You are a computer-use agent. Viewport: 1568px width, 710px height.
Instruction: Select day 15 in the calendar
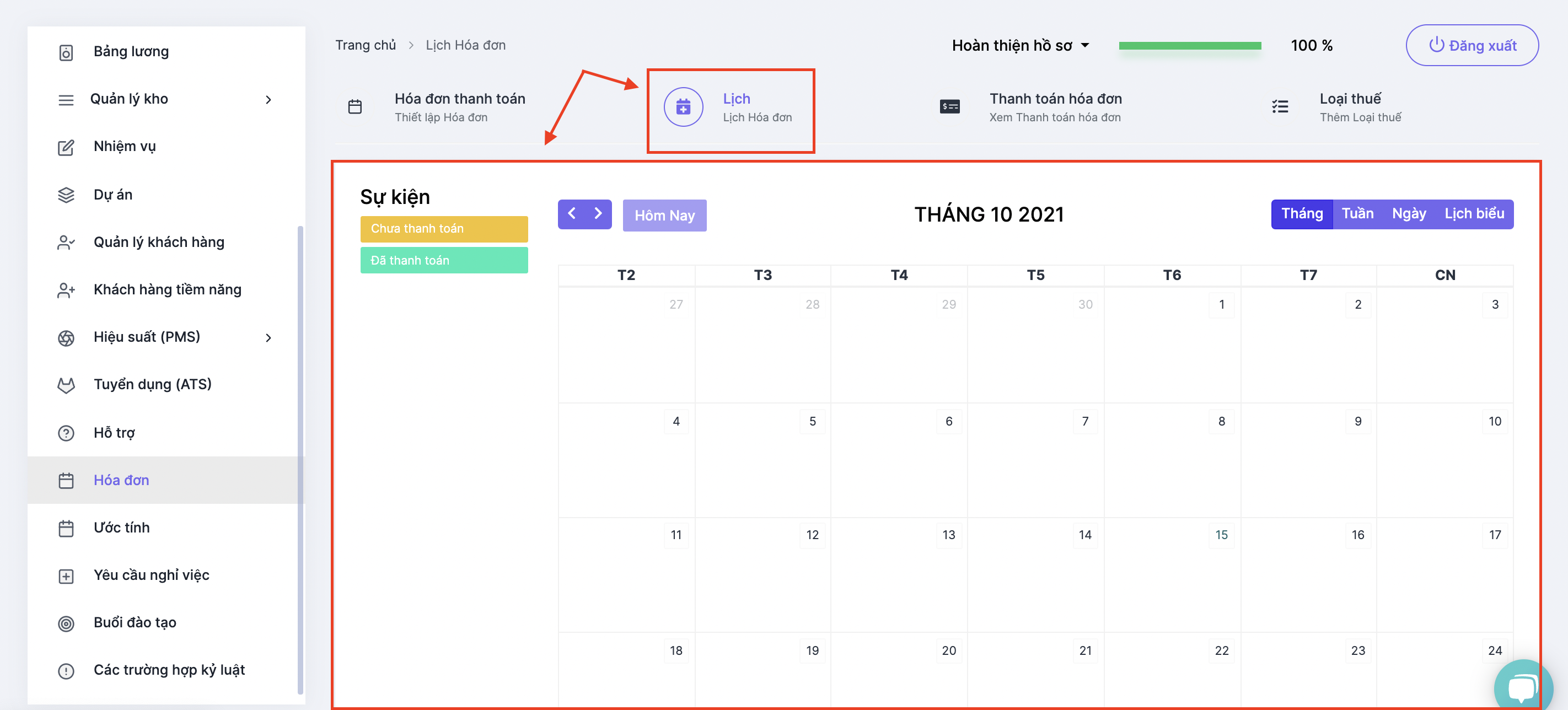(1221, 535)
